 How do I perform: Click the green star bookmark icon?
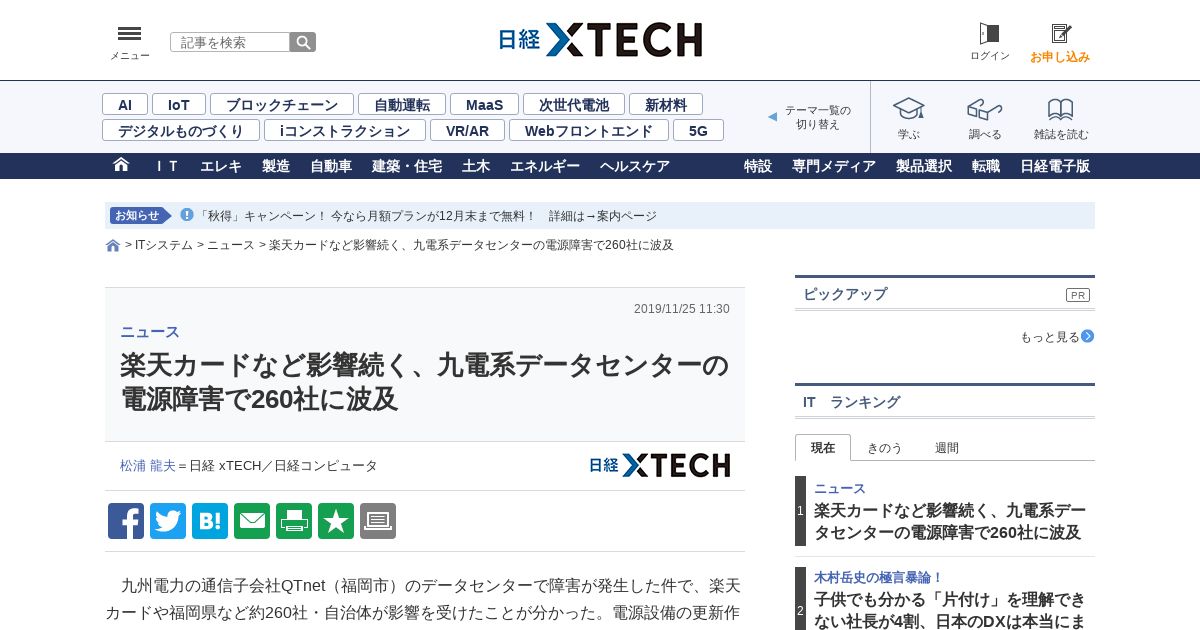coord(336,521)
